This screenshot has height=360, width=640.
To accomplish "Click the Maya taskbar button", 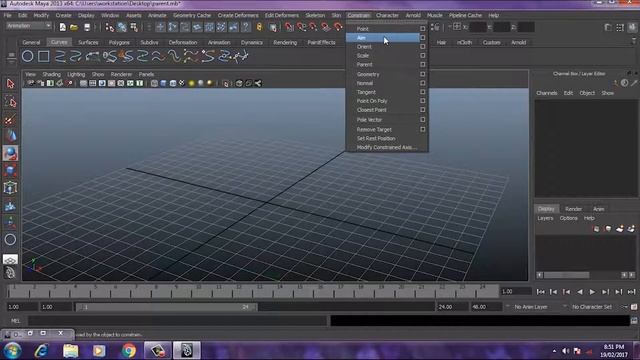I will [x=187, y=351].
